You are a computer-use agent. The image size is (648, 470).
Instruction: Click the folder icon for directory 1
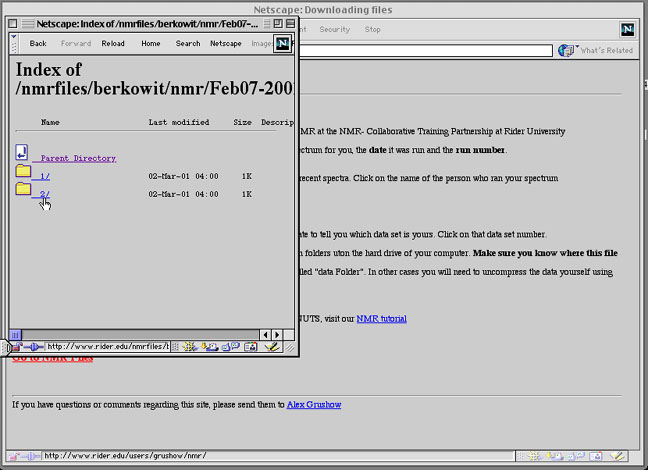[x=23, y=172]
